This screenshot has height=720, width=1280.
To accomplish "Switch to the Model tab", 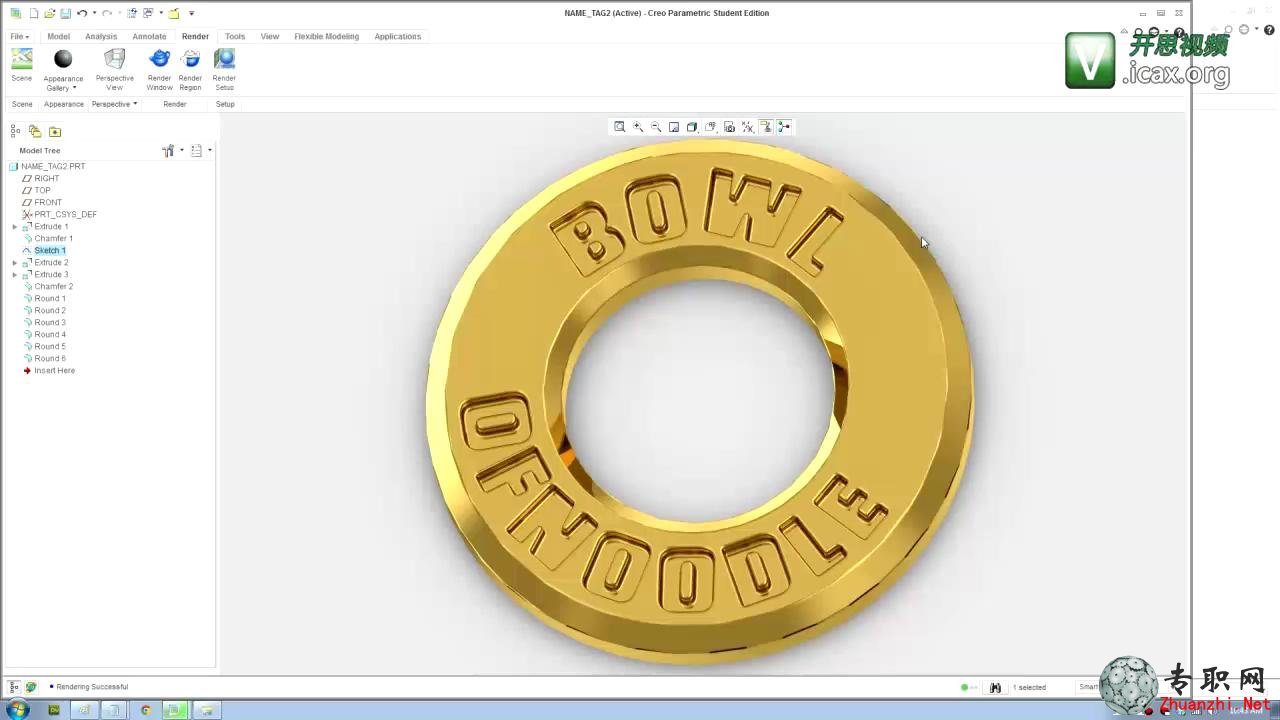I will [59, 36].
